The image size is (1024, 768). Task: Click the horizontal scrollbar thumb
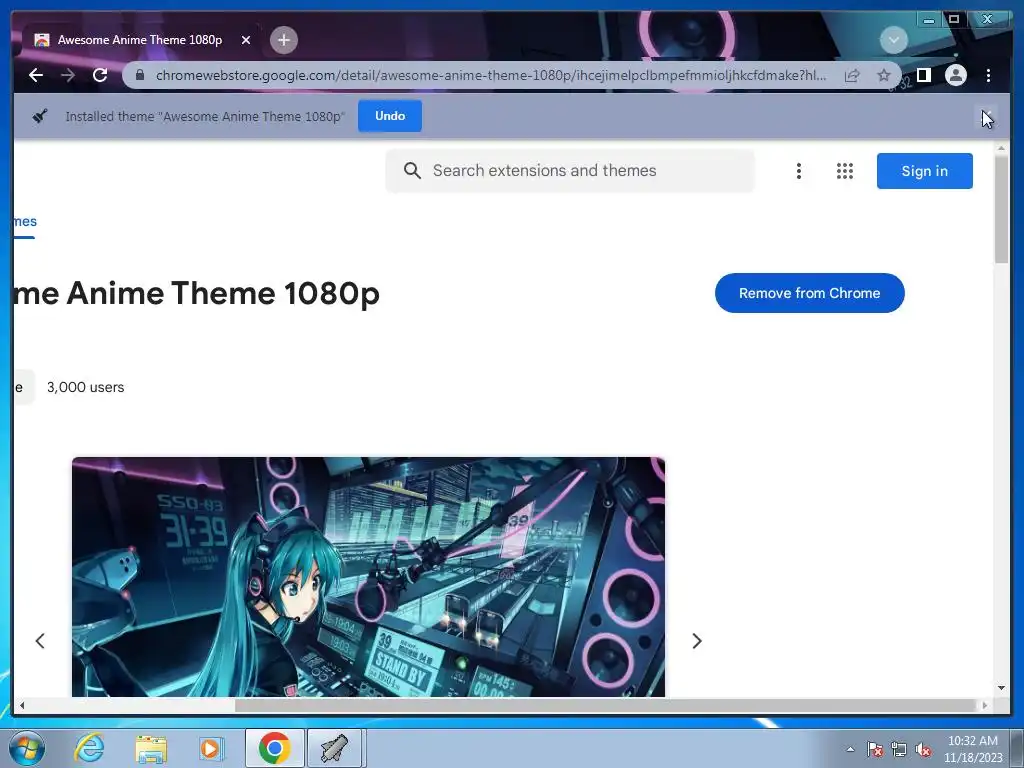(x=605, y=705)
